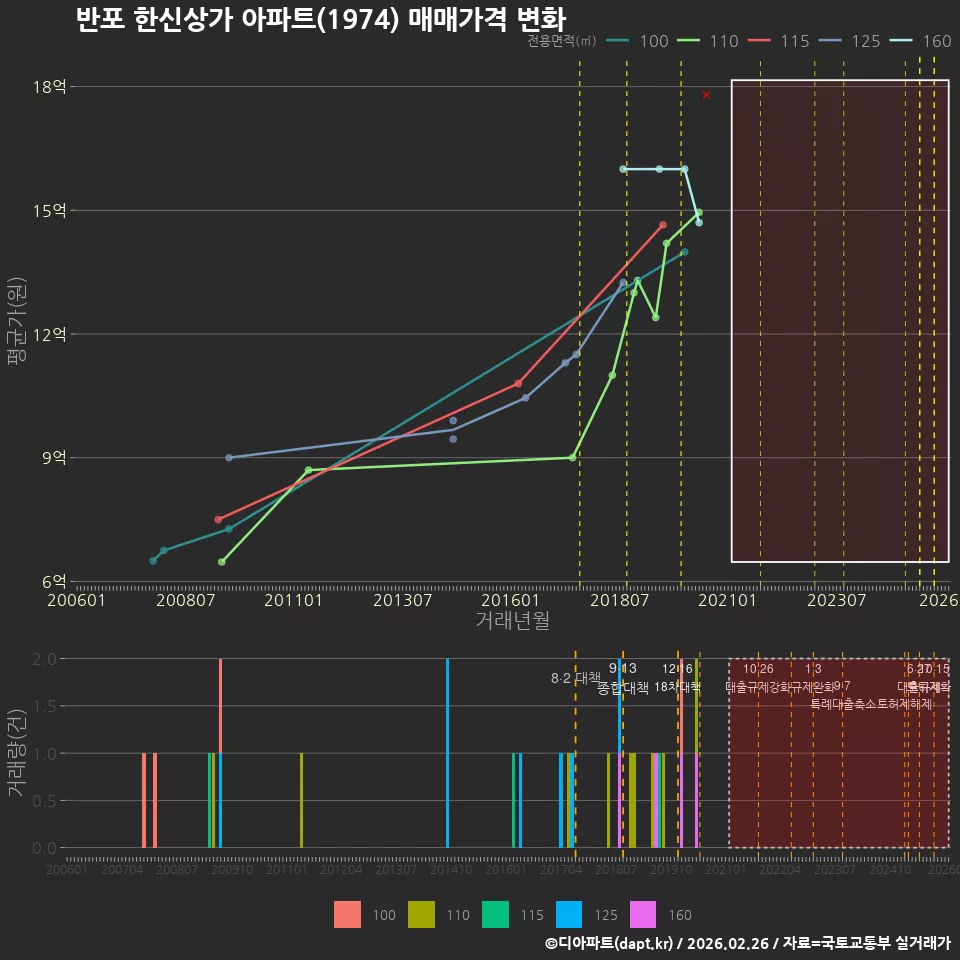The height and width of the screenshot is (960, 960).
Task: Click the 12억 price axis label
Action: 50,334
